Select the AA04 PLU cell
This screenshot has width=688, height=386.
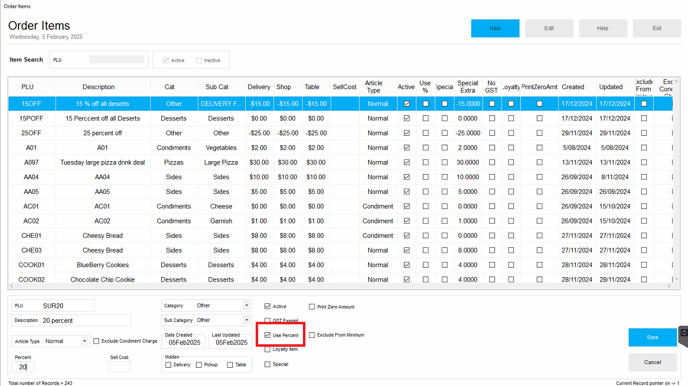pyautogui.click(x=31, y=177)
